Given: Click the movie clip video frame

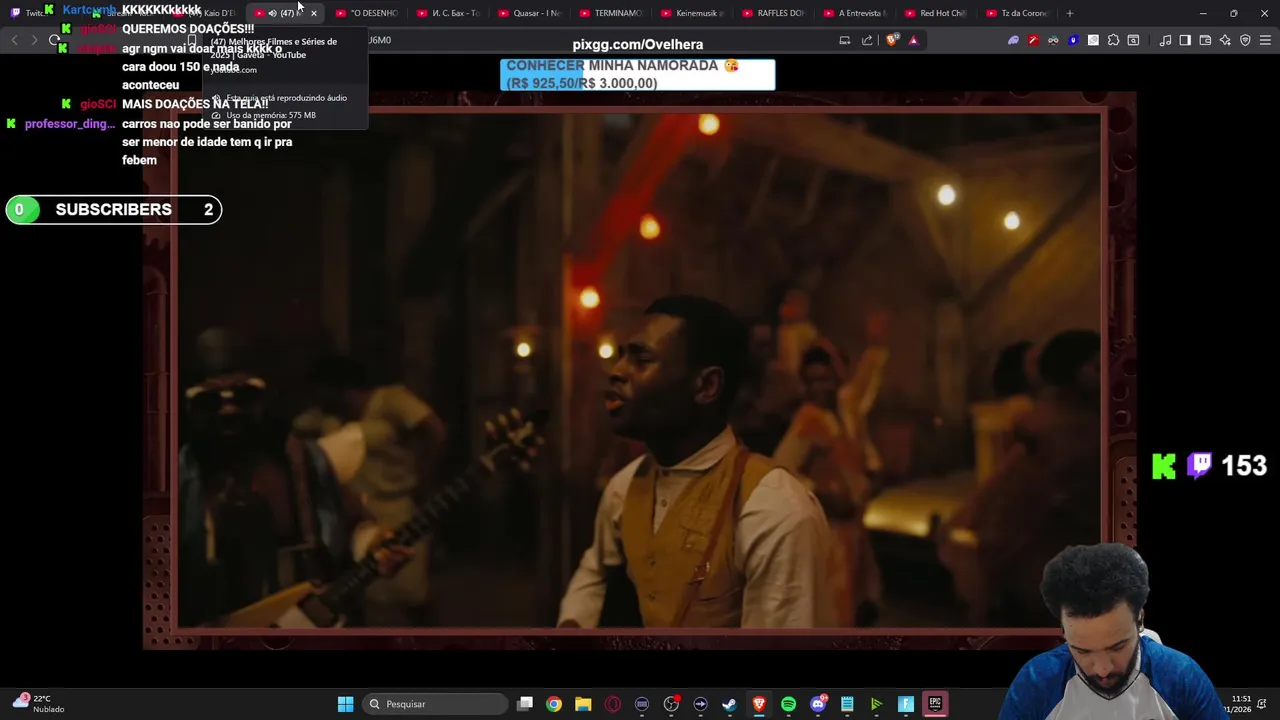Looking at the screenshot, I should pyautogui.click(x=640, y=370).
